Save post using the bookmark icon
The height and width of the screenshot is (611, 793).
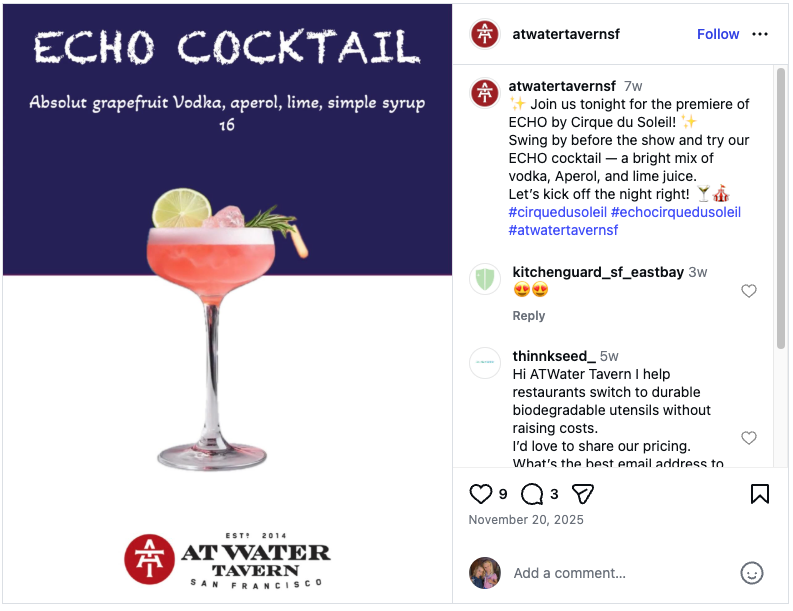click(760, 494)
